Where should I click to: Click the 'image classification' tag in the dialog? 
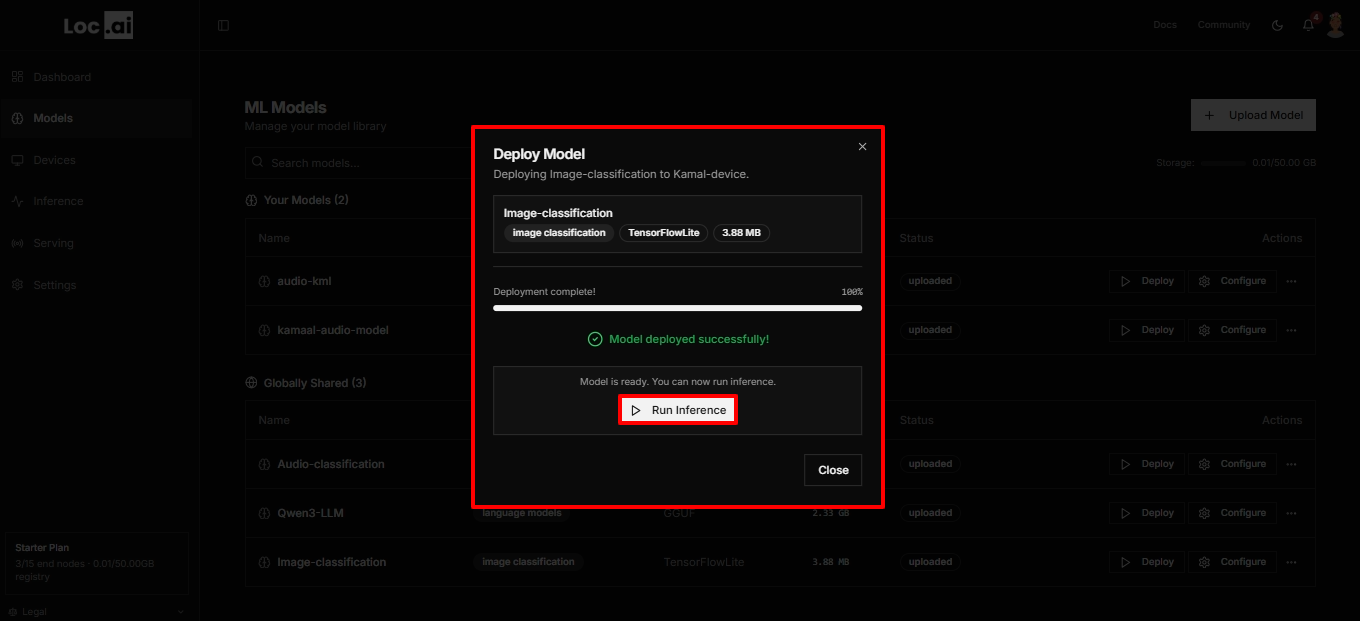[559, 233]
